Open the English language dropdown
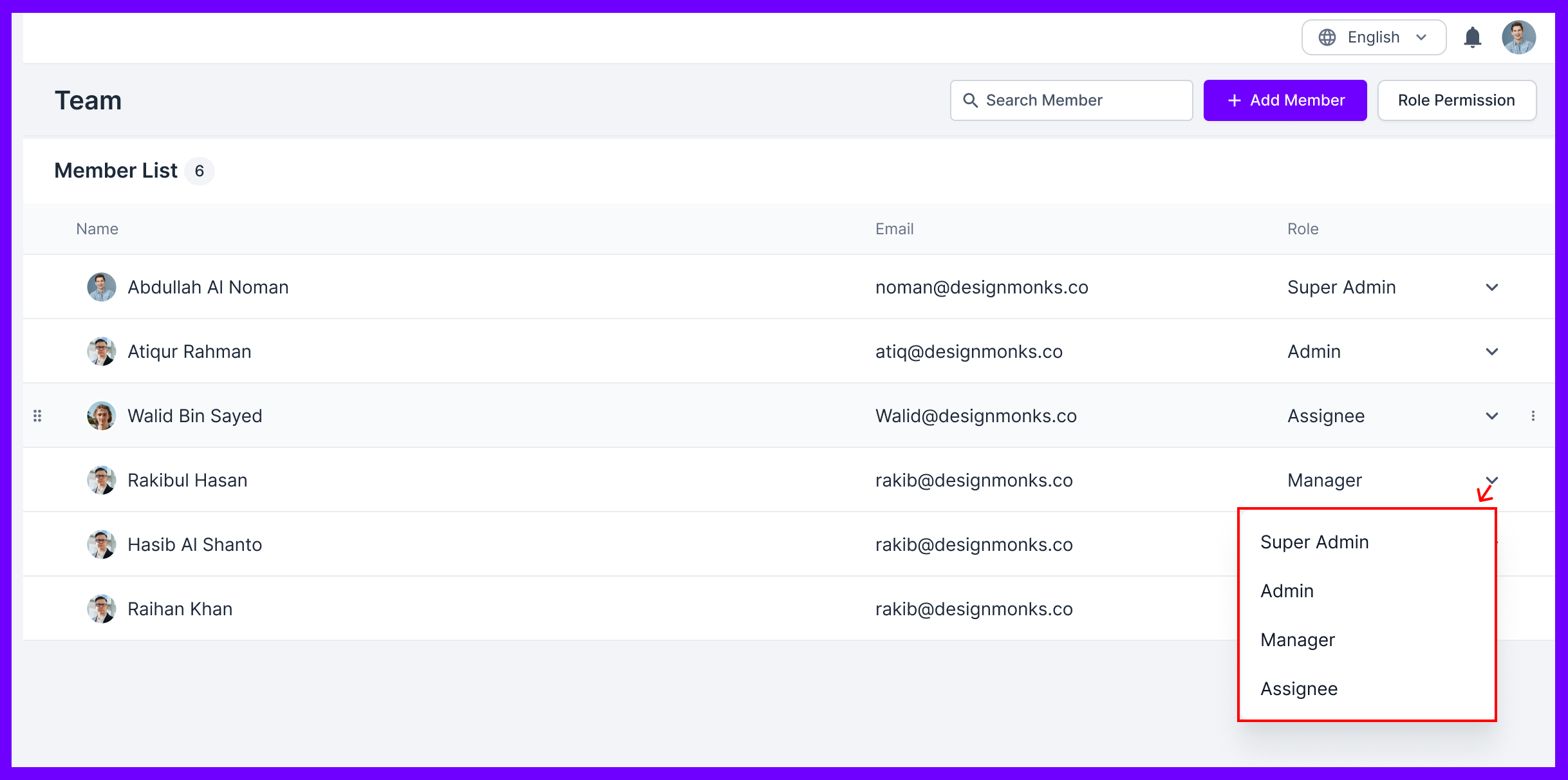 pos(1374,37)
